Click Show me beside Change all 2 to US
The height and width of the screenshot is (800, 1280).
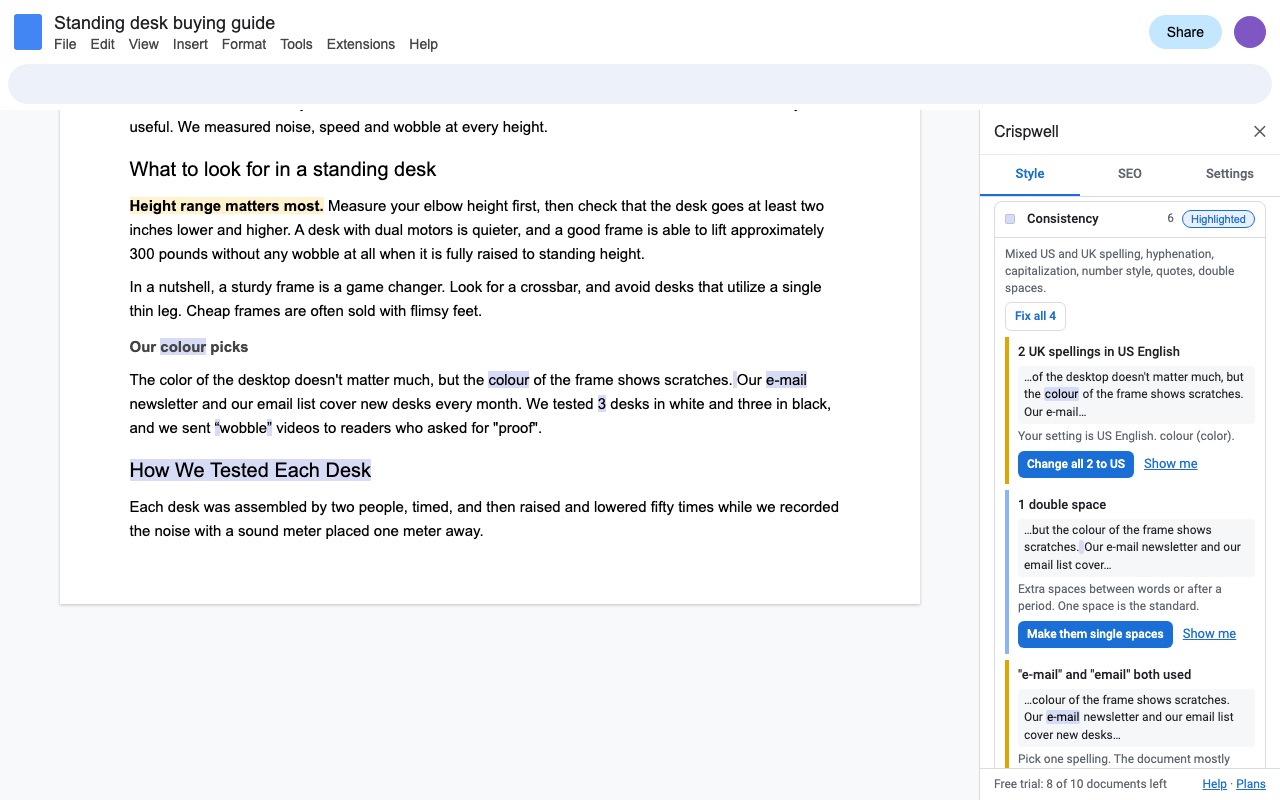click(1170, 464)
